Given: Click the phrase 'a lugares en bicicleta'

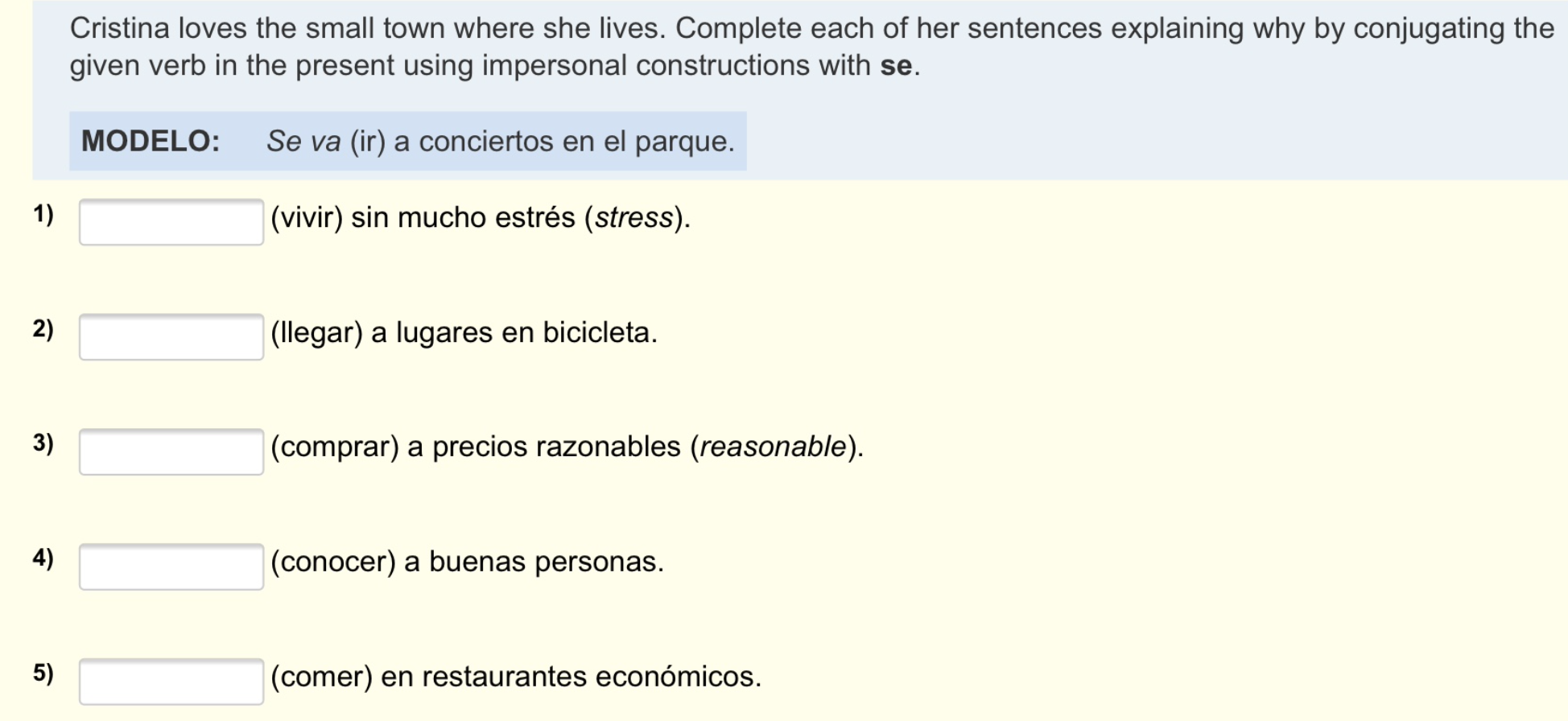Looking at the screenshot, I should pyautogui.click(x=514, y=332).
